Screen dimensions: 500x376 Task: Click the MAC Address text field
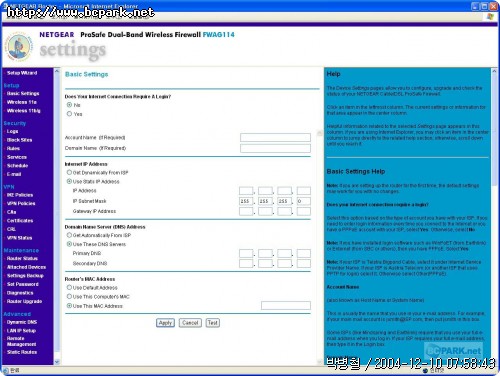pyautogui.click(x=286, y=306)
